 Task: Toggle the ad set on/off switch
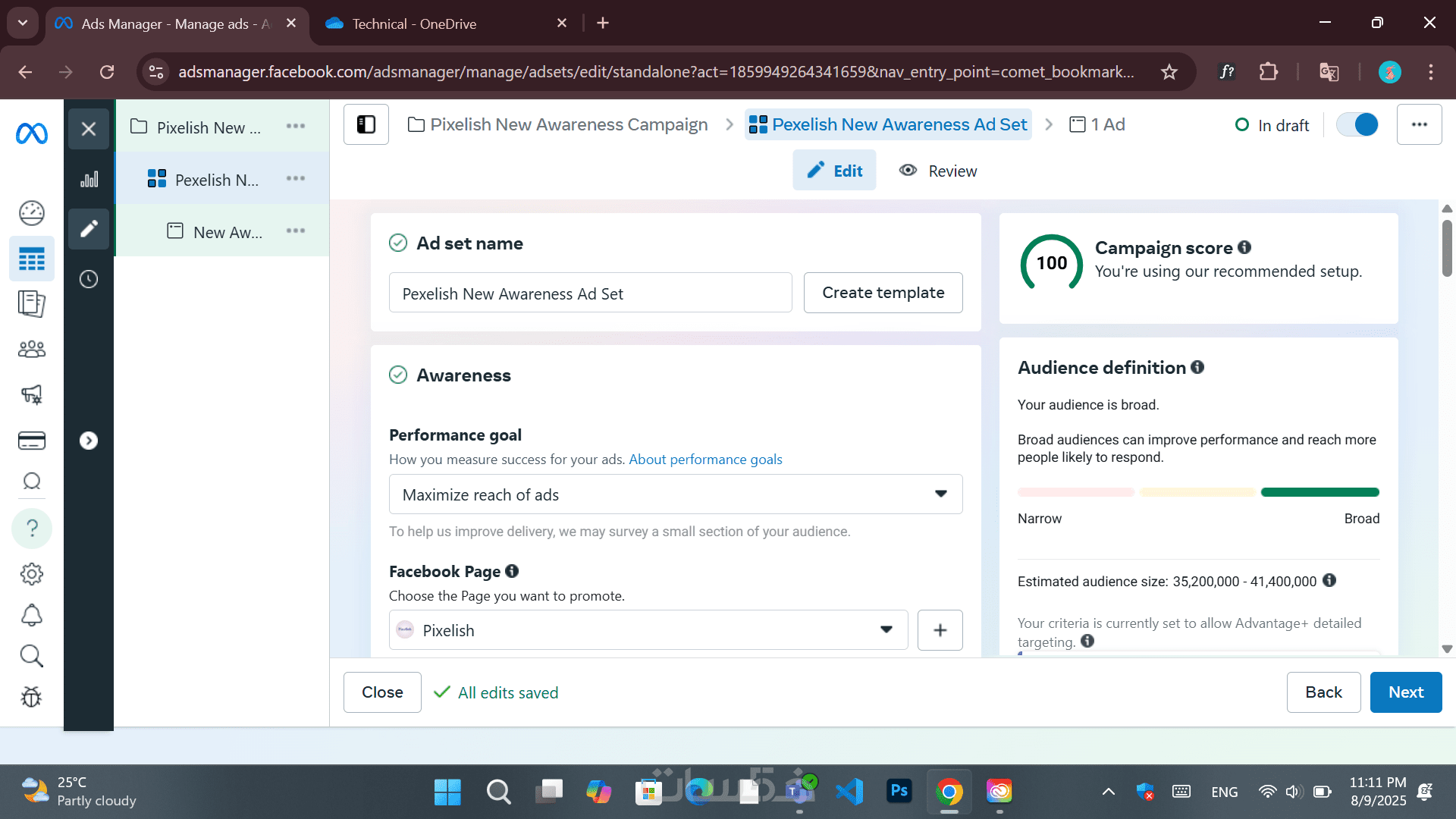[1357, 124]
